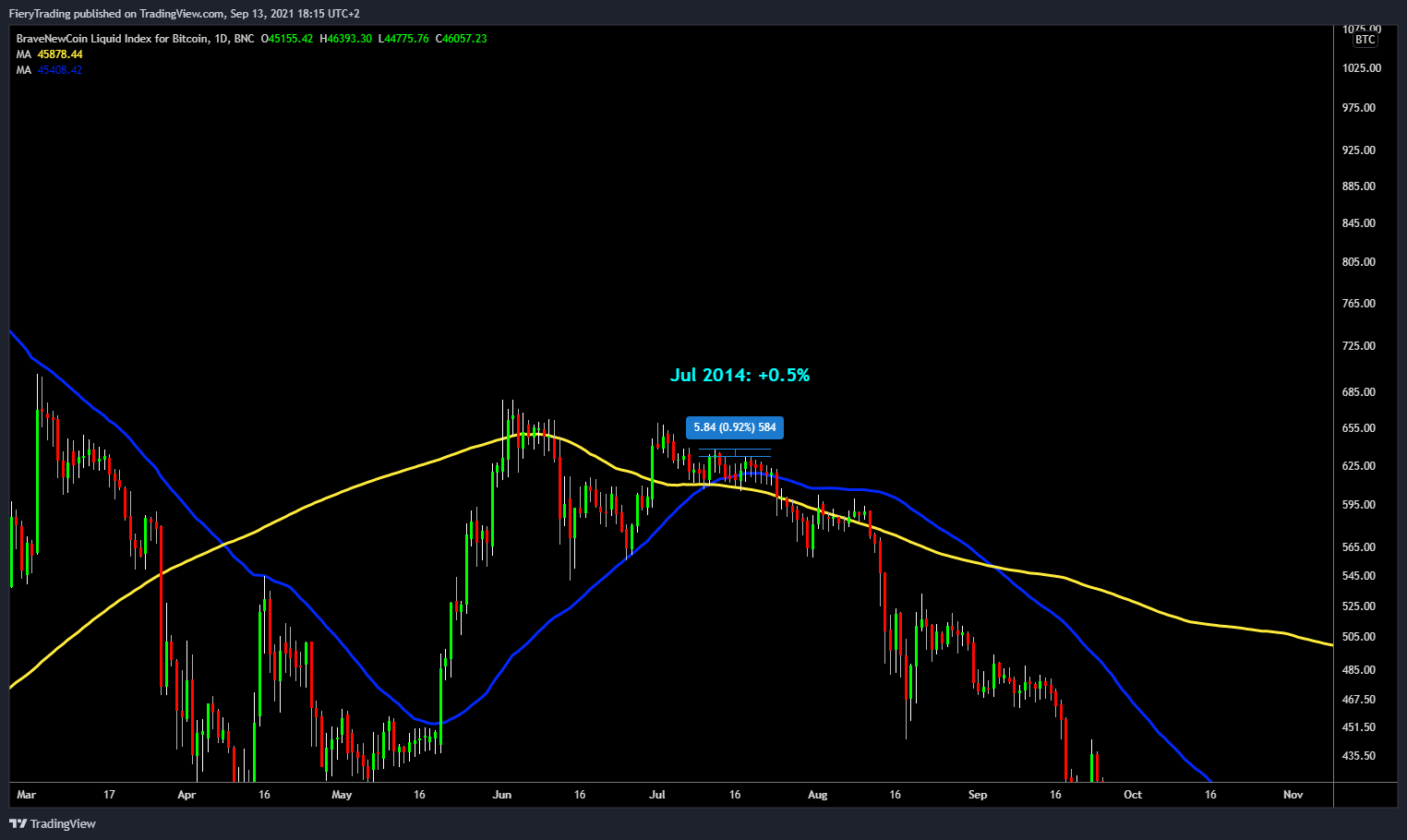Click the Apr label on time axis
Image resolution: width=1407 pixels, height=840 pixels.
pos(186,795)
